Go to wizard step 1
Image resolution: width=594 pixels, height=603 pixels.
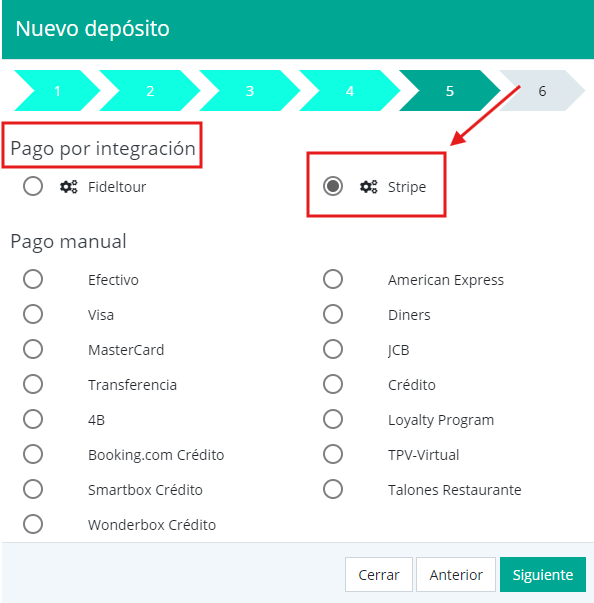pos(57,91)
